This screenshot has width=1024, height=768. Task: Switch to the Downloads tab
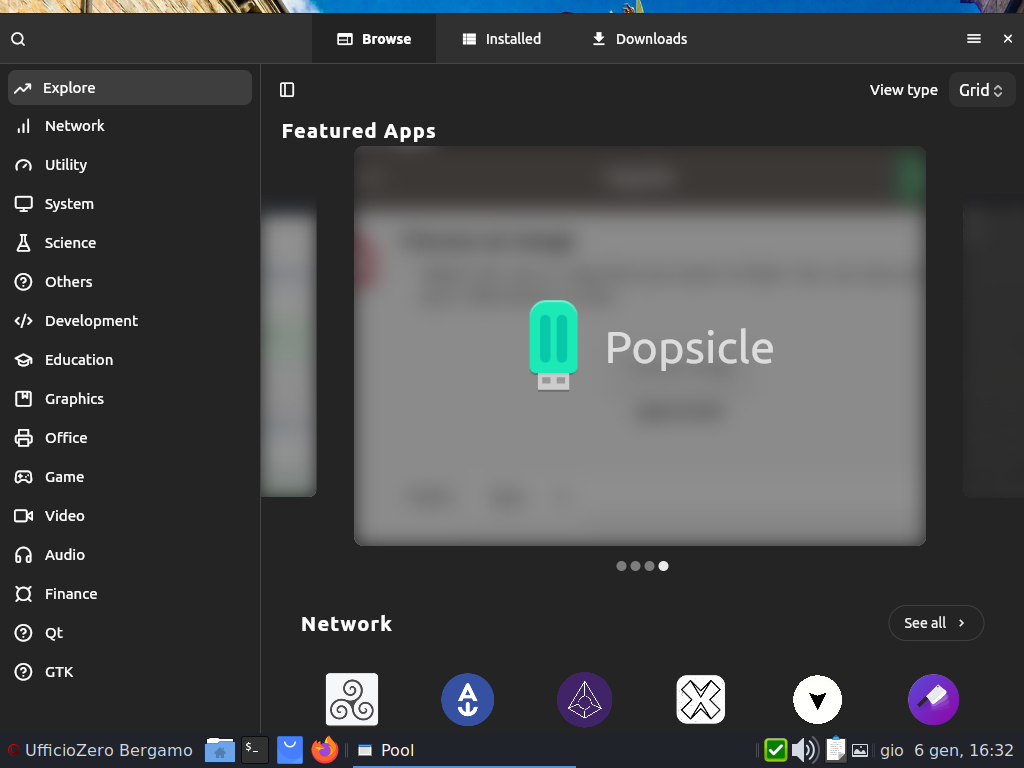[x=639, y=39]
